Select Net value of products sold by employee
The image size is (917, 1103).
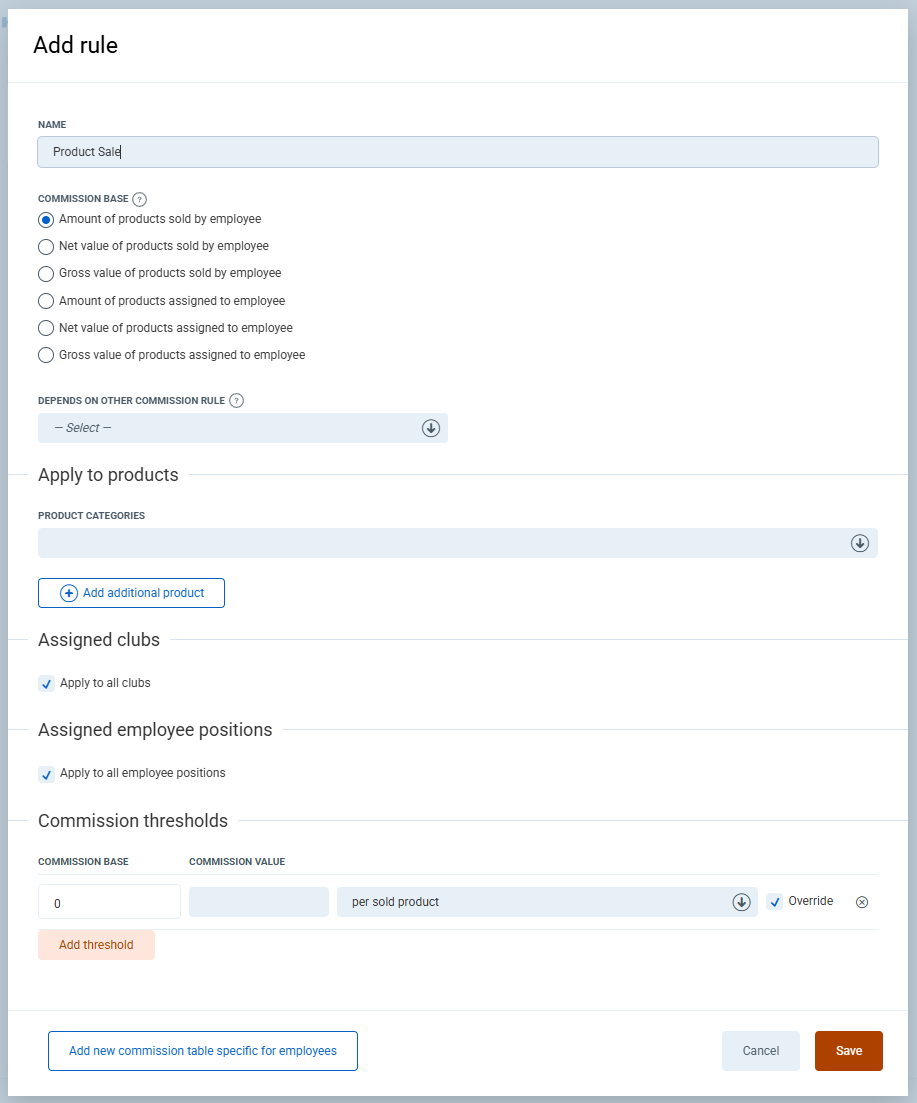pos(46,246)
